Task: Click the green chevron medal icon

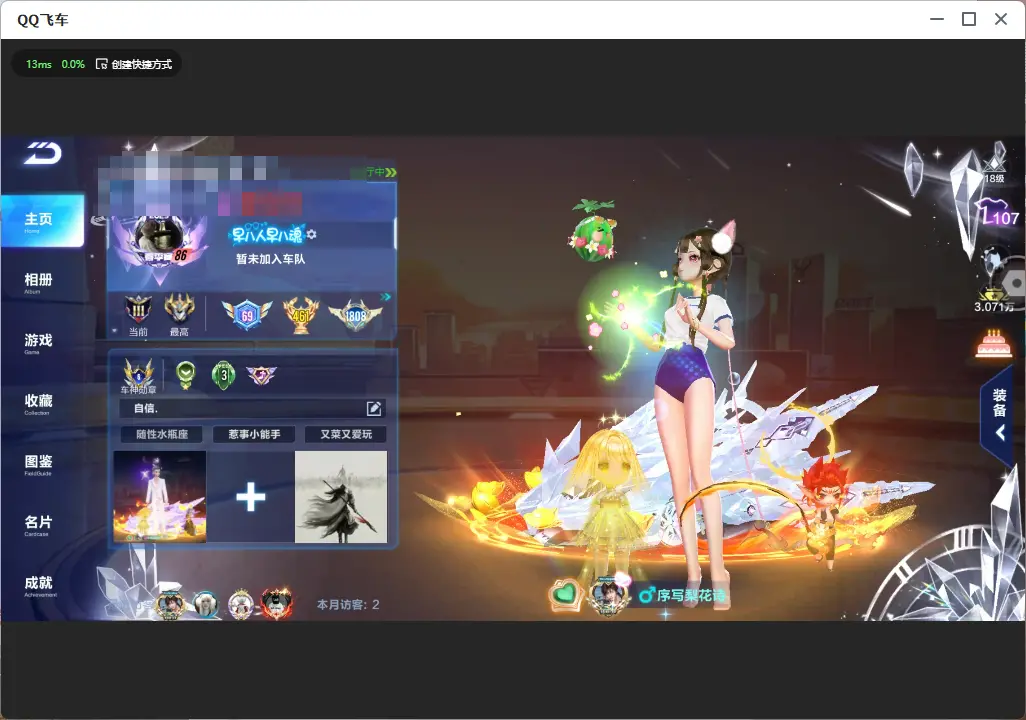Action: (x=186, y=375)
